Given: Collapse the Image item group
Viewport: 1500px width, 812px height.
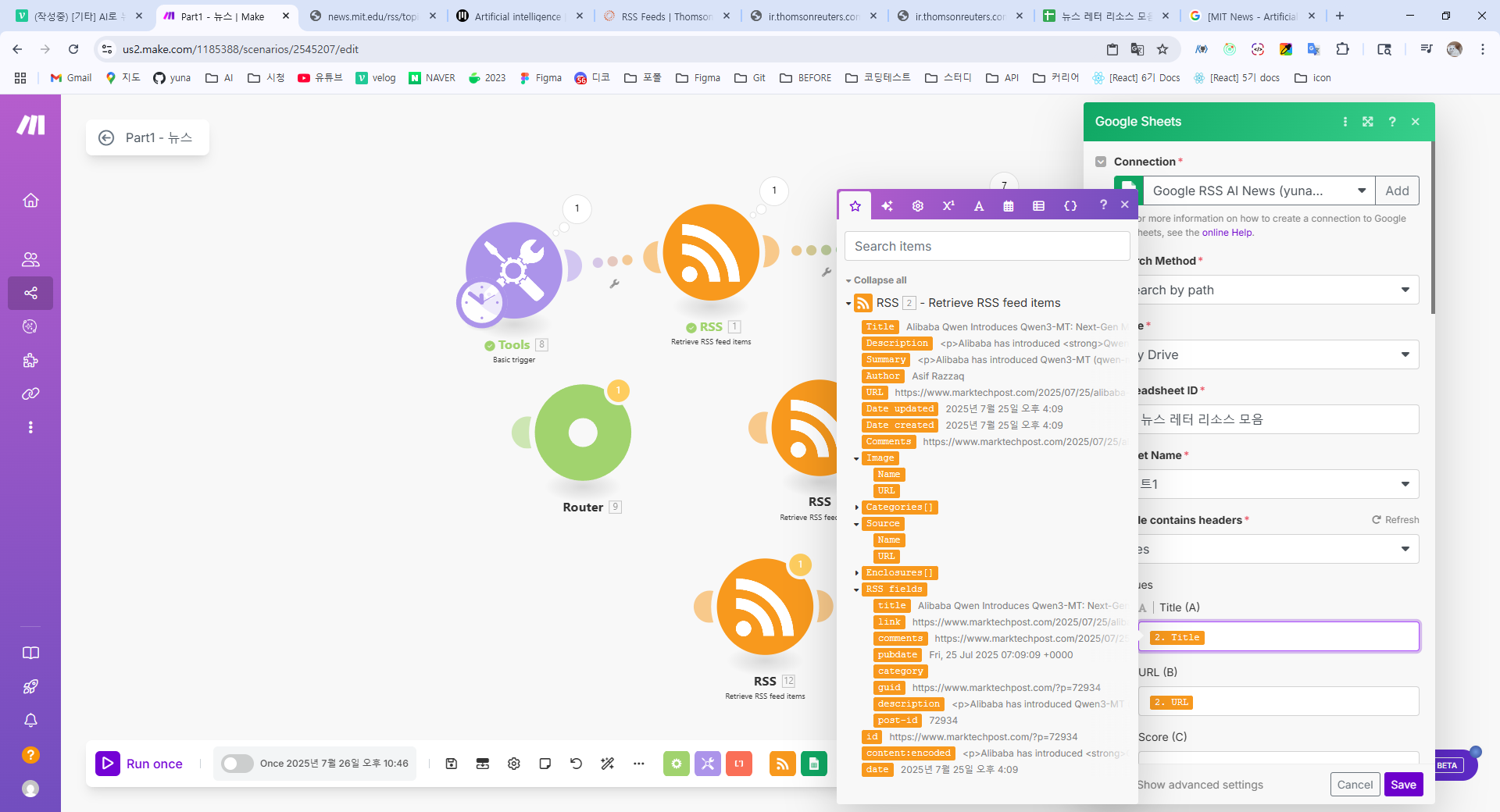Looking at the screenshot, I should click(856, 458).
